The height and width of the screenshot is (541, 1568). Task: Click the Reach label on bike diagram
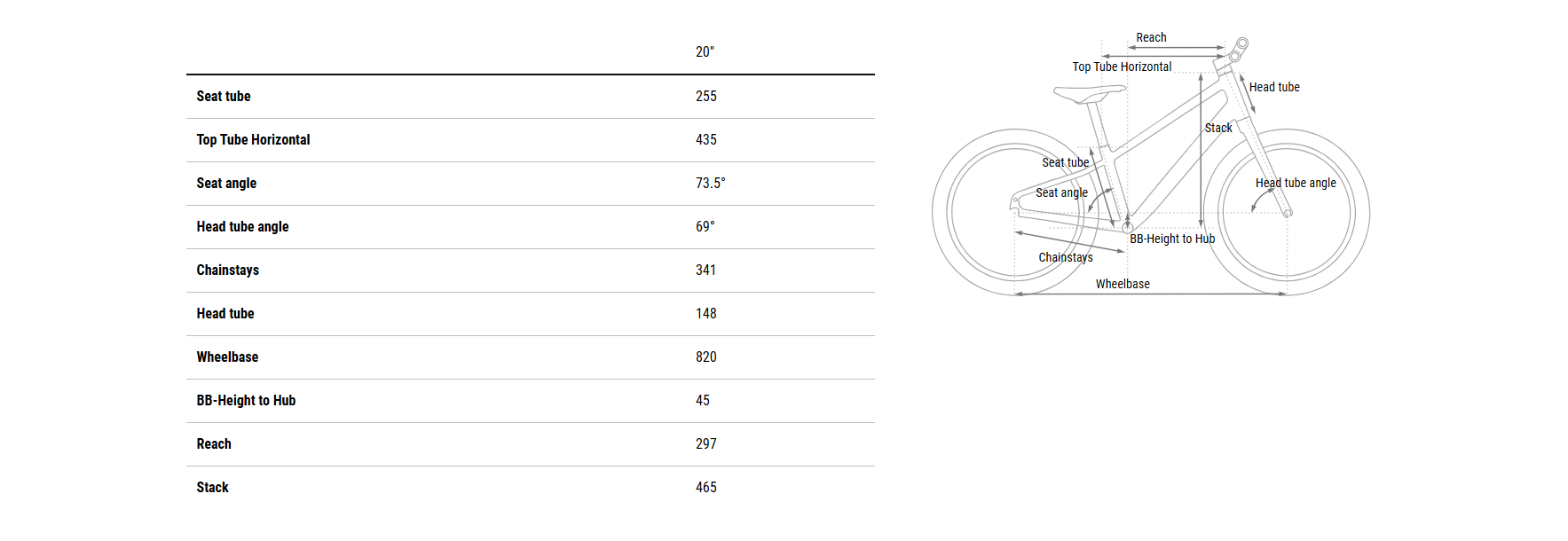[x=1151, y=37]
